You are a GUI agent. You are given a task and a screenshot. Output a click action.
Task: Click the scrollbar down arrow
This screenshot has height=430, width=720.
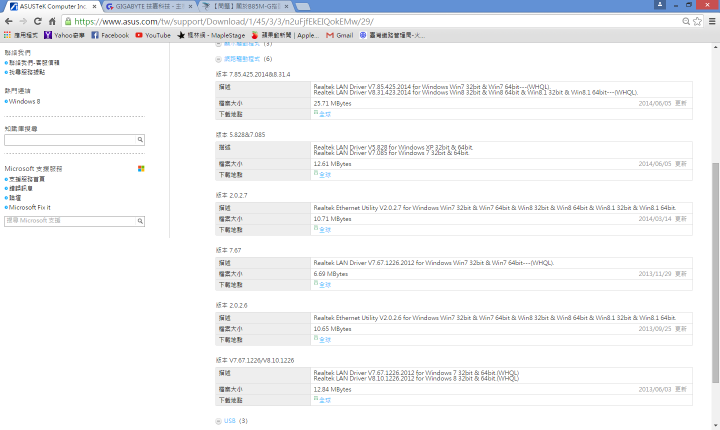pyautogui.click(x=715, y=425)
